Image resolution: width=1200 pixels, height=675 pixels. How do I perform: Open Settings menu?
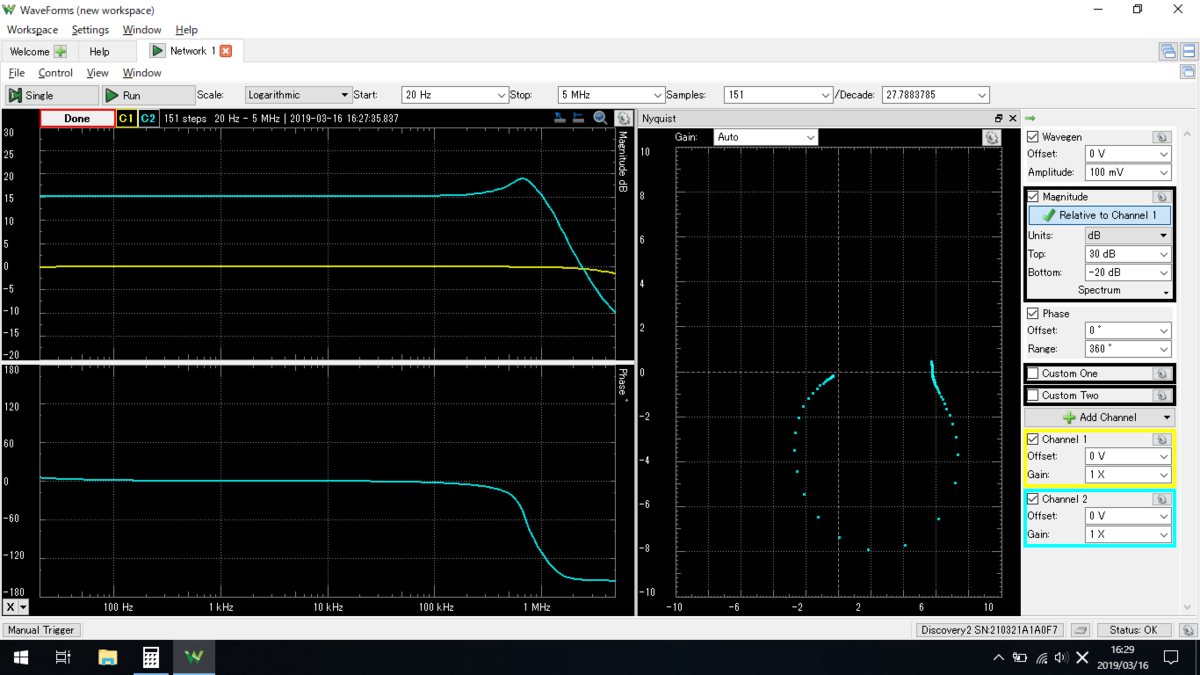point(90,30)
